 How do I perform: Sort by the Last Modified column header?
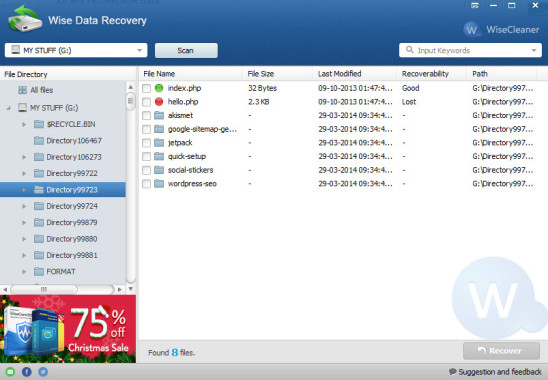354,74
